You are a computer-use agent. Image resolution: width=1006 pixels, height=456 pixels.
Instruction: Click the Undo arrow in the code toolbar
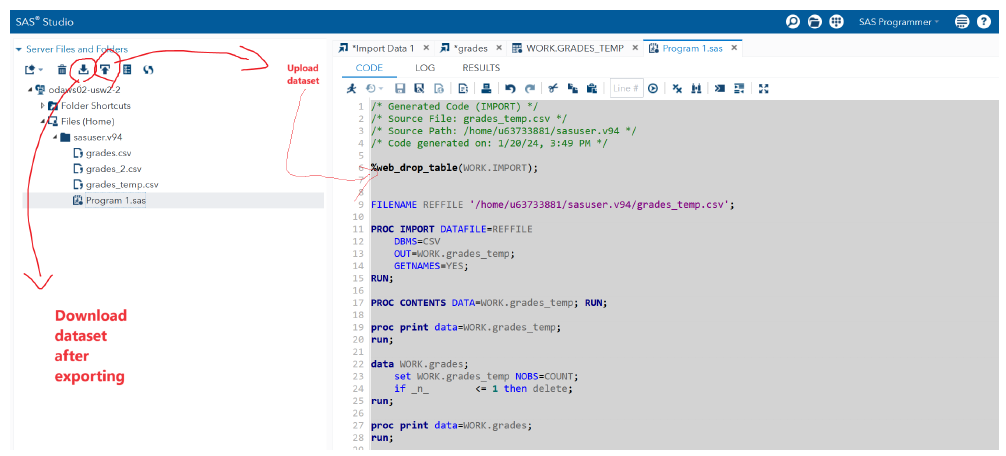[x=510, y=88]
